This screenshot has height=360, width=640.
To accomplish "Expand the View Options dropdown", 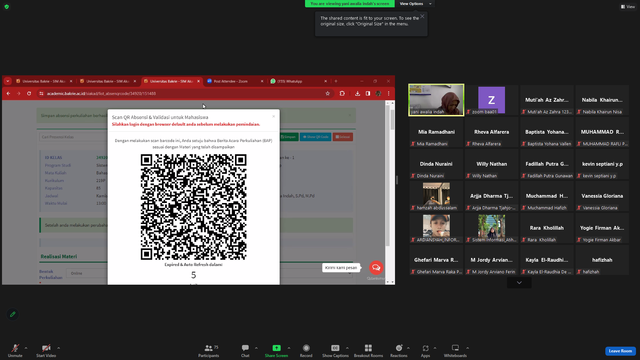I will pos(416,4).
